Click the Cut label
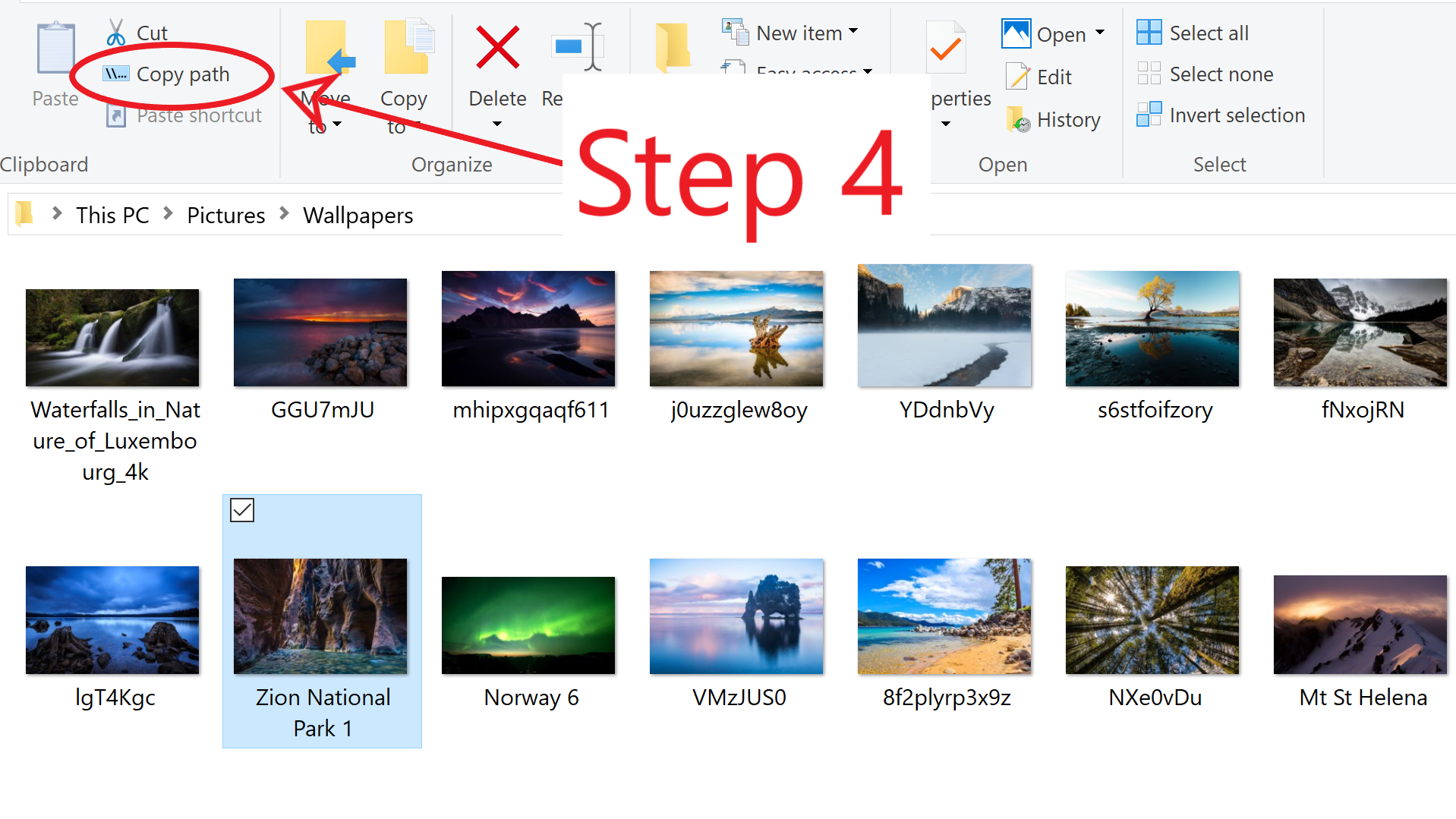Image resolution: width=1456 pixels, height=819 pixels. coord(152,33)
